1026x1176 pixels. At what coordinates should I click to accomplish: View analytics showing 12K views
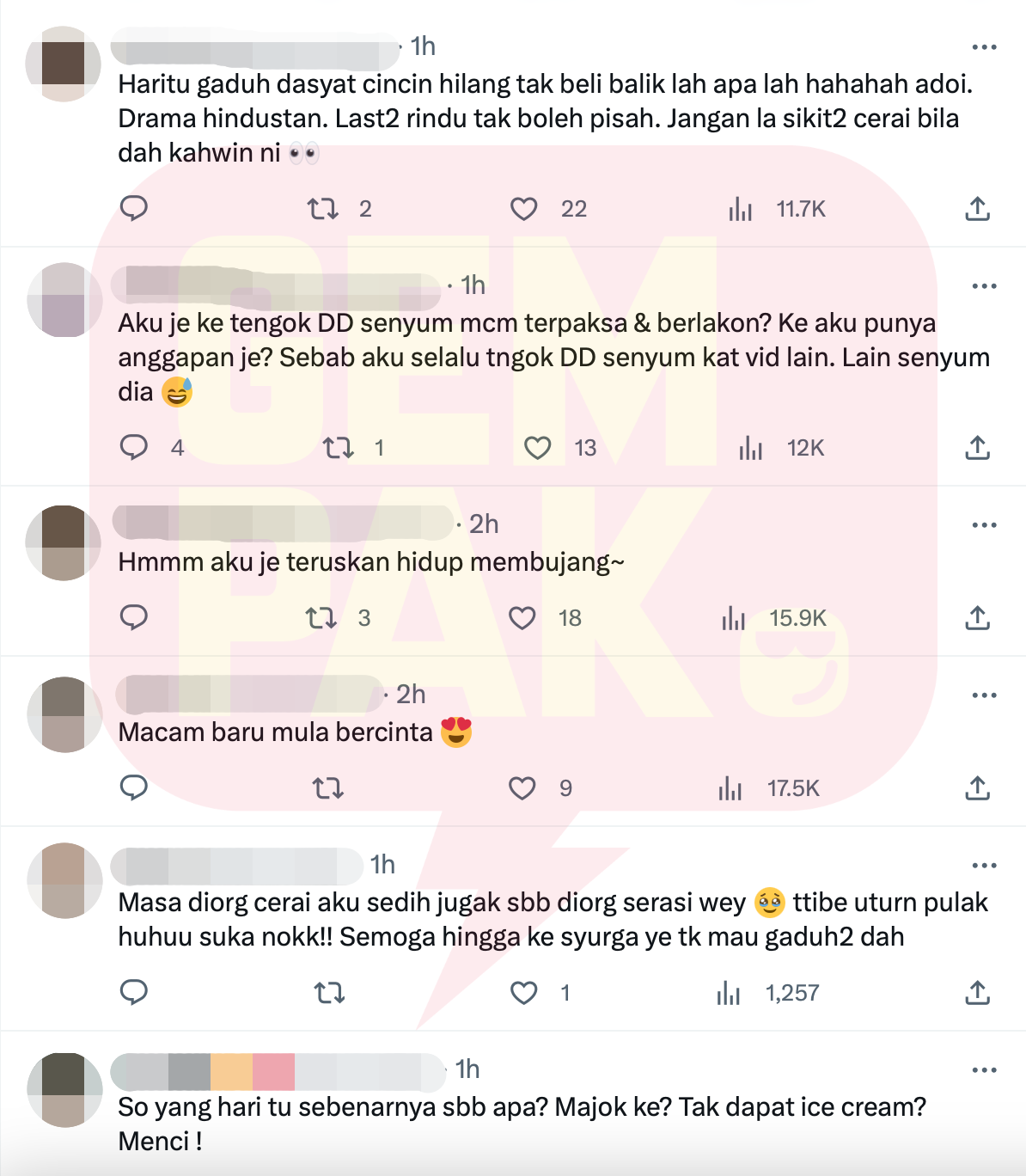tap(781, 448)
